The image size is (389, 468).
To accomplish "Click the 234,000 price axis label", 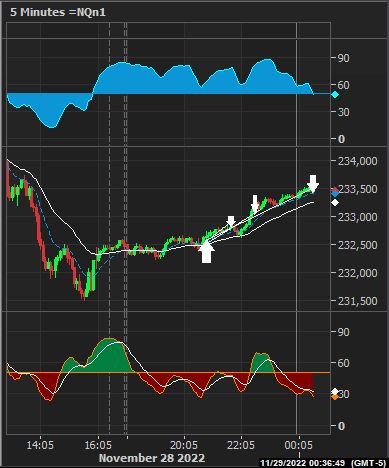I will pos(358,161).
